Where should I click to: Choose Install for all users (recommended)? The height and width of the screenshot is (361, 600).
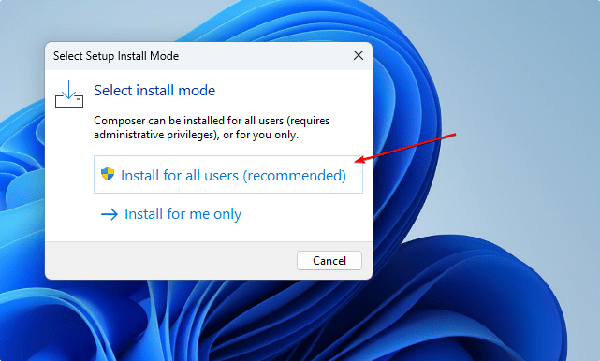[228, 175]
